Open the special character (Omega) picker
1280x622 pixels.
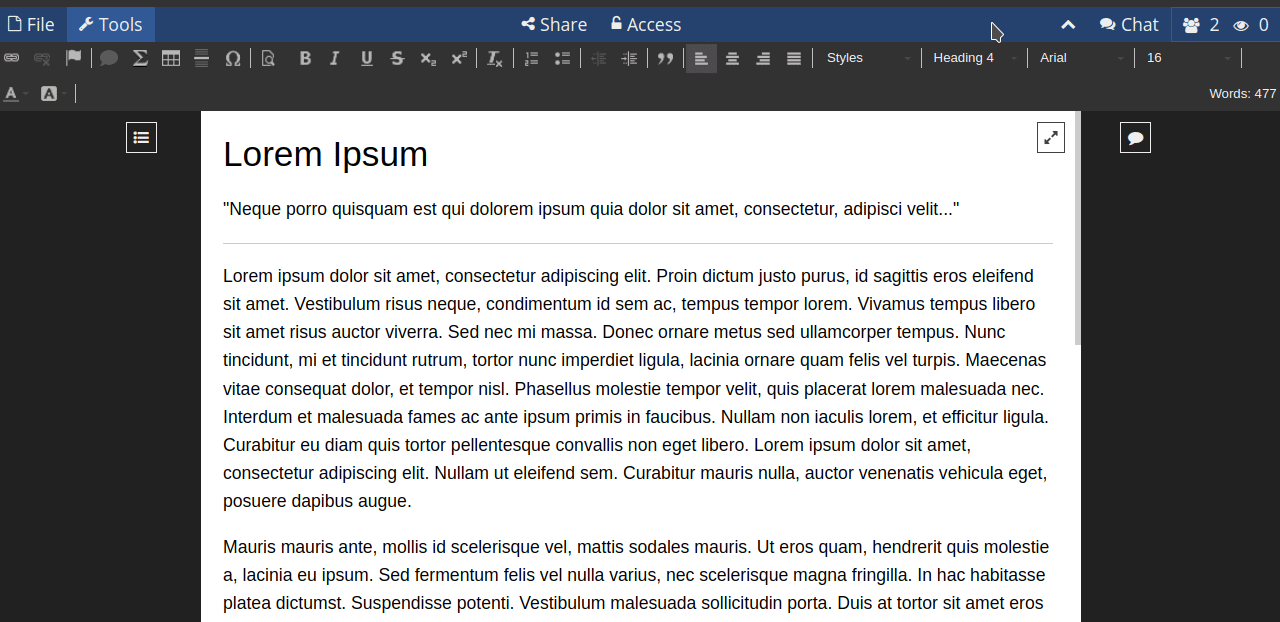pyautogui.click(x=232, y=58)
